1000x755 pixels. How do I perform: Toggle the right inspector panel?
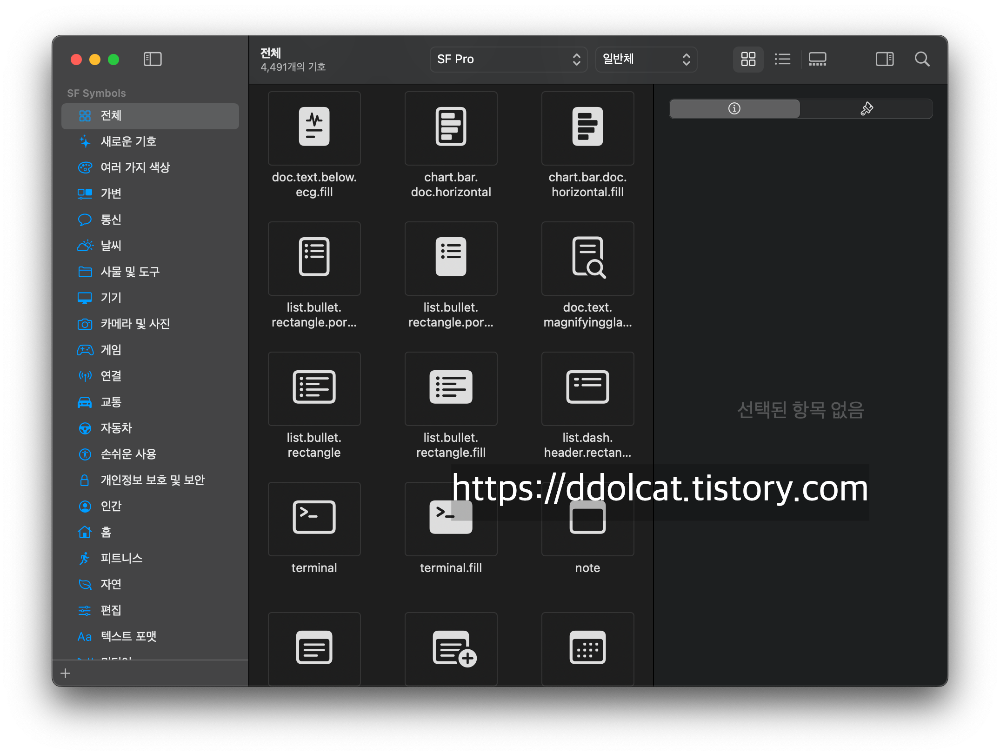884,59
